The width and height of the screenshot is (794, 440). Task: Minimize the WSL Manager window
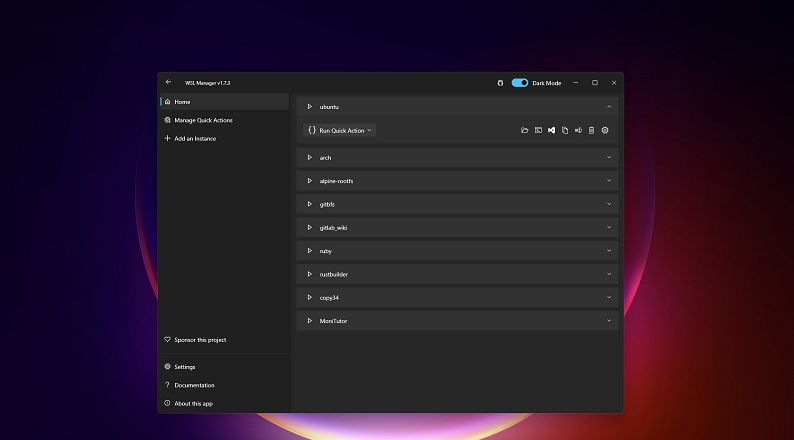tap(576, 83)
